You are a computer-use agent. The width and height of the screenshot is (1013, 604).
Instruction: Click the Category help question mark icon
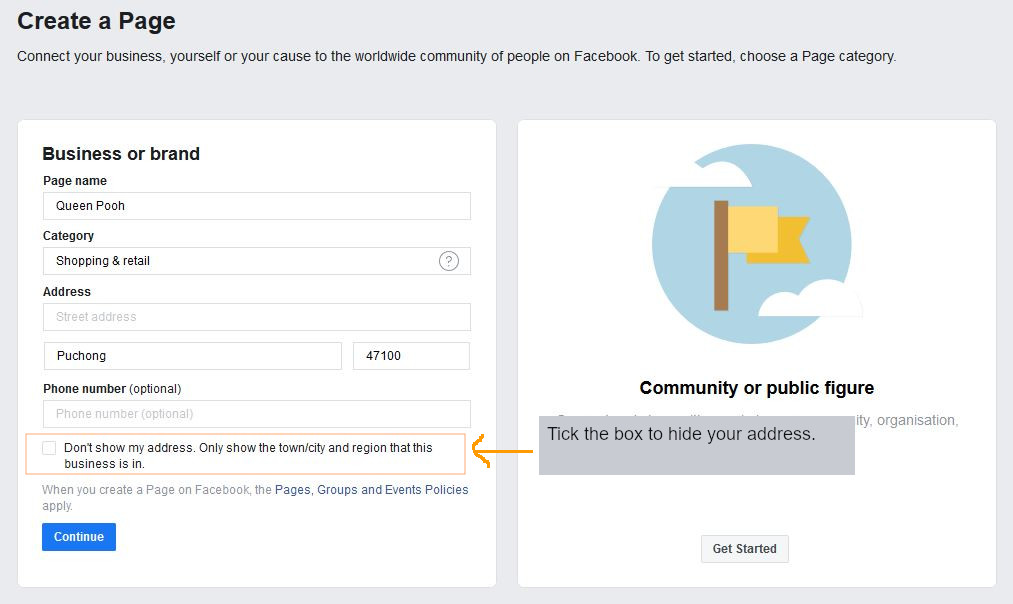point(449,261)
